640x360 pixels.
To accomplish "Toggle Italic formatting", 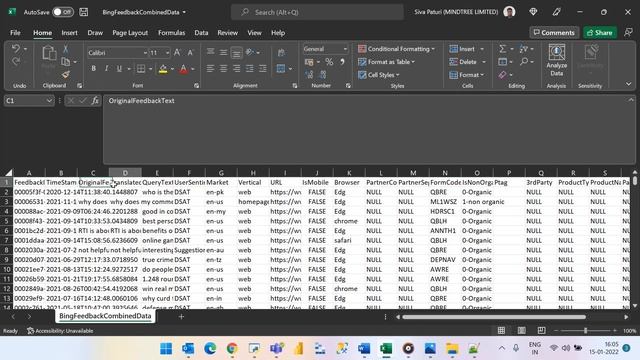I will [106, 69].
